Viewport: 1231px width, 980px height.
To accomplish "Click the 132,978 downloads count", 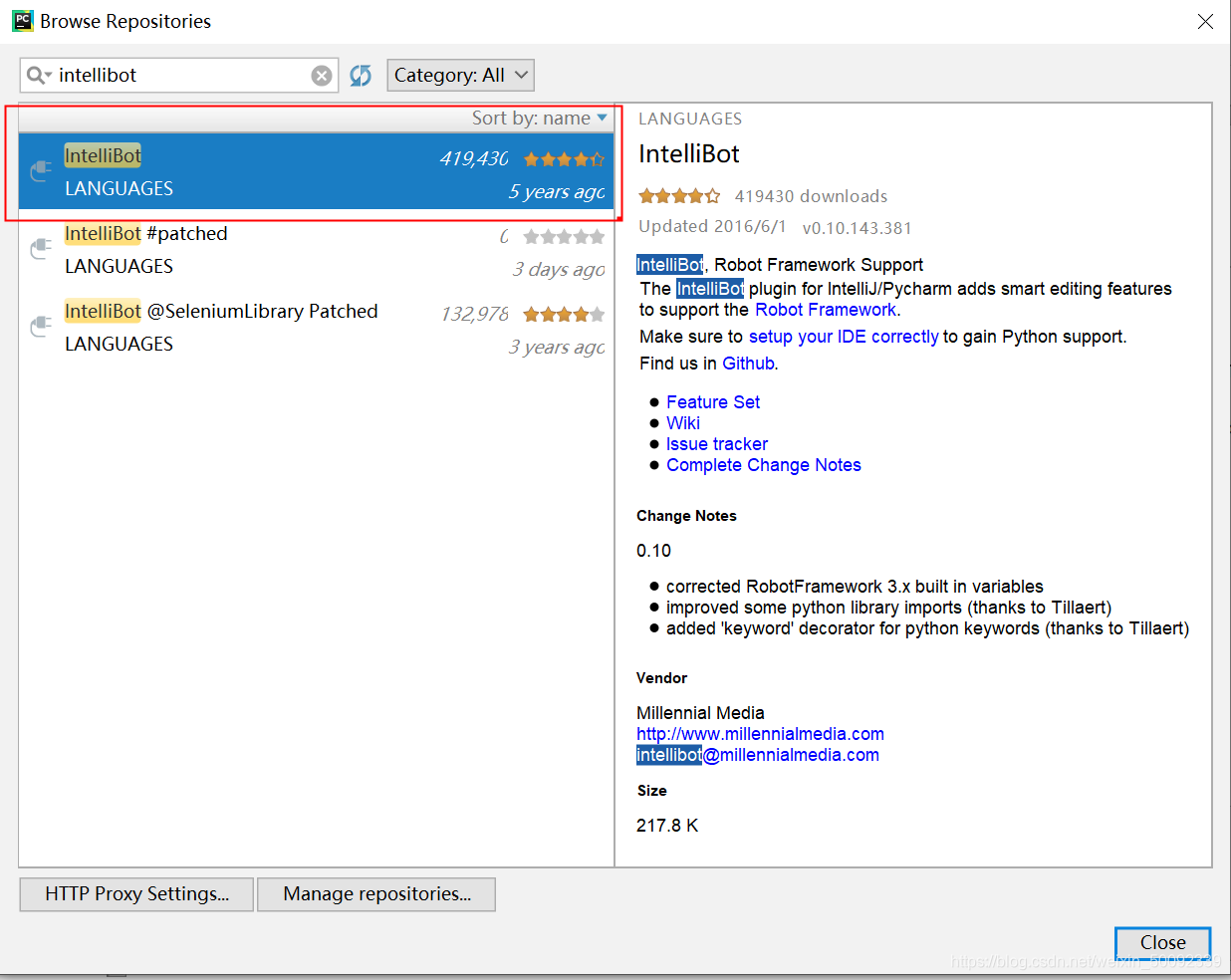I will click(474, 315).
